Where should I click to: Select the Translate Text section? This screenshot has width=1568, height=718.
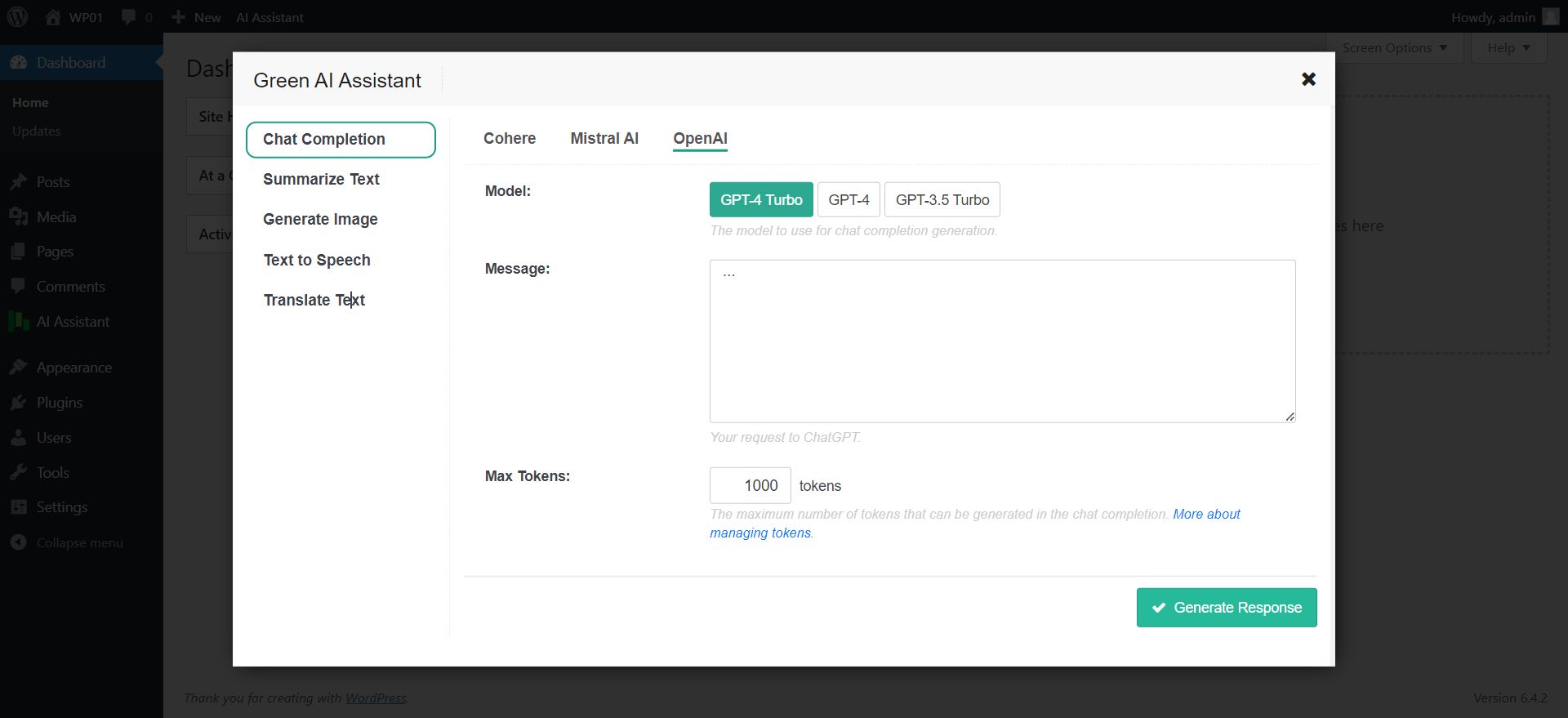tap(314, 301)
